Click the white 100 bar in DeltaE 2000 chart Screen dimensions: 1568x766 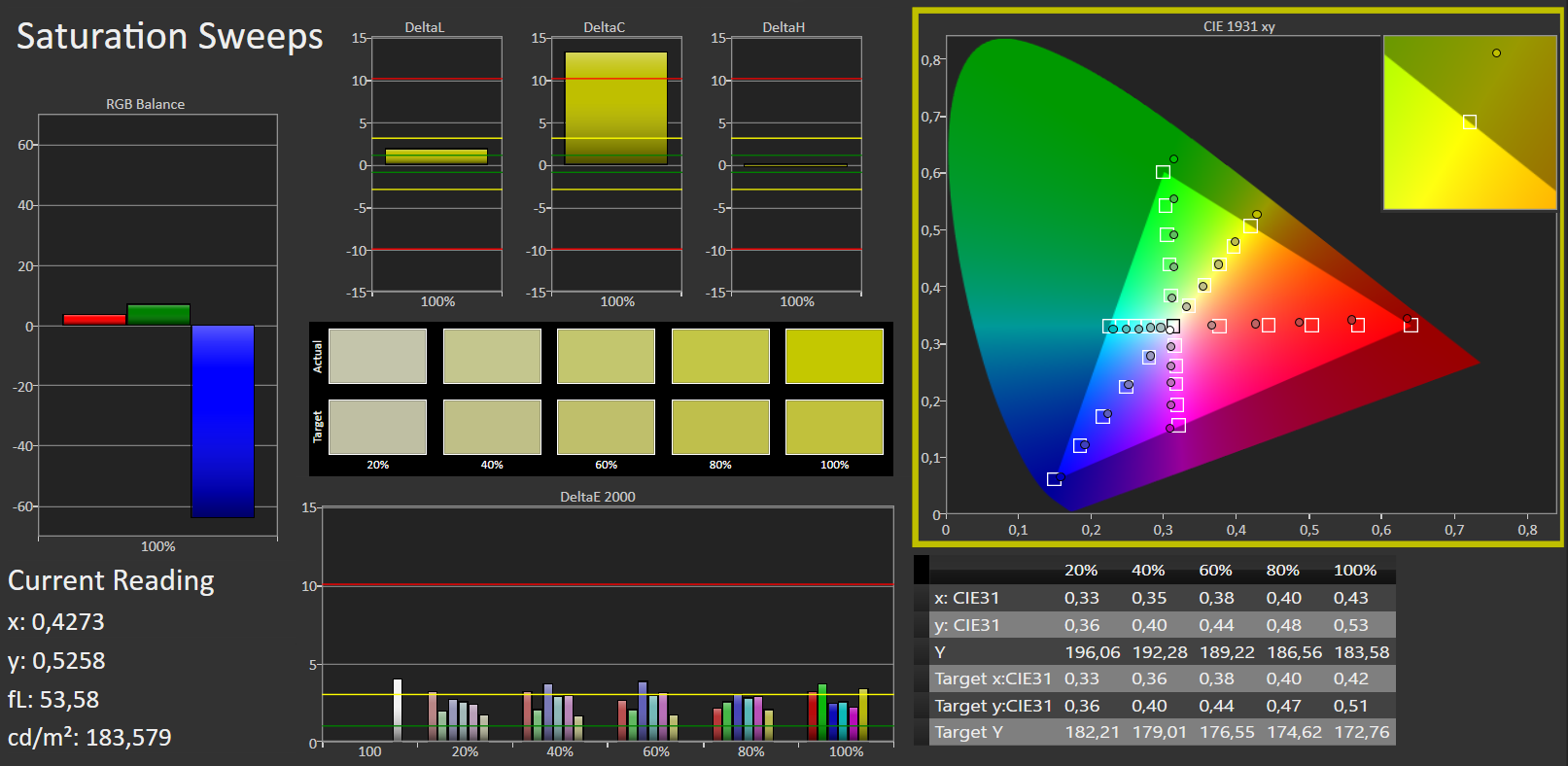pyautogui.click(x=397, y=711)
